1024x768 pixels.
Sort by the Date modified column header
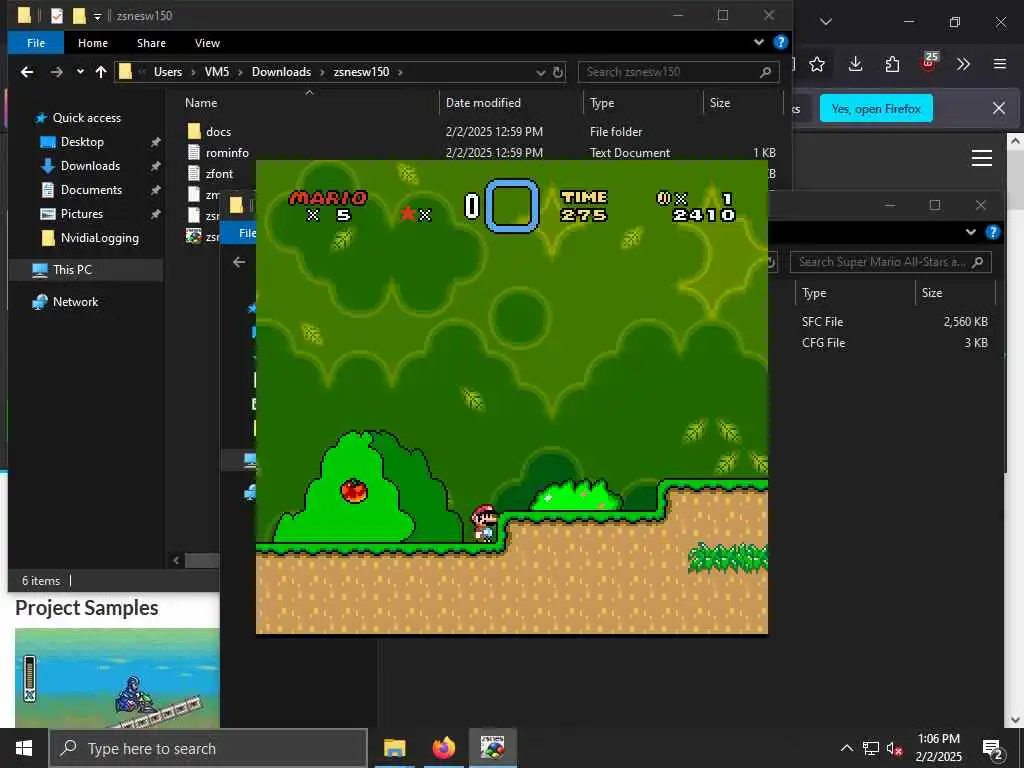483,103
